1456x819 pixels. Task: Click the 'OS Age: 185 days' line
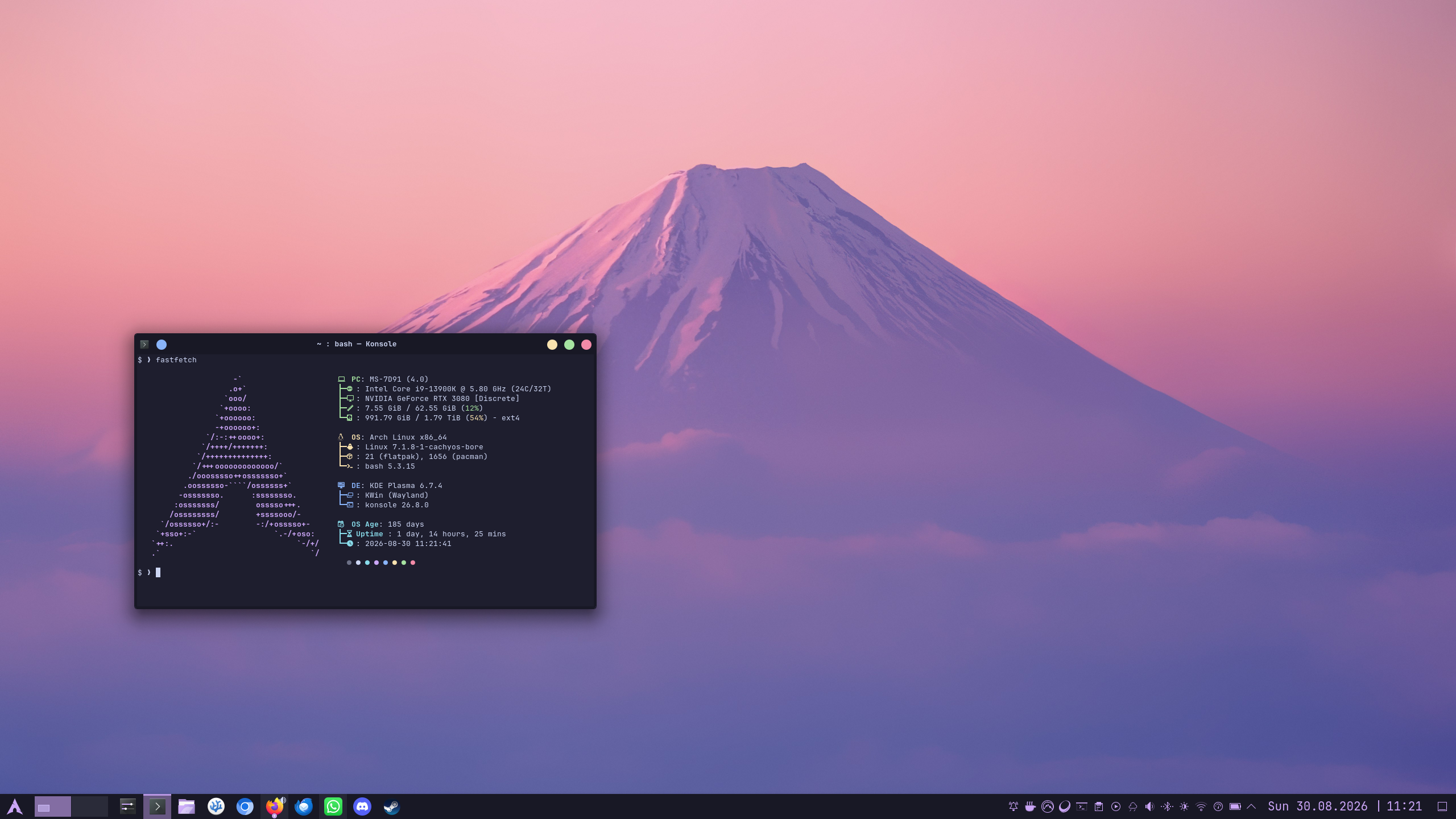pos(381,524)
